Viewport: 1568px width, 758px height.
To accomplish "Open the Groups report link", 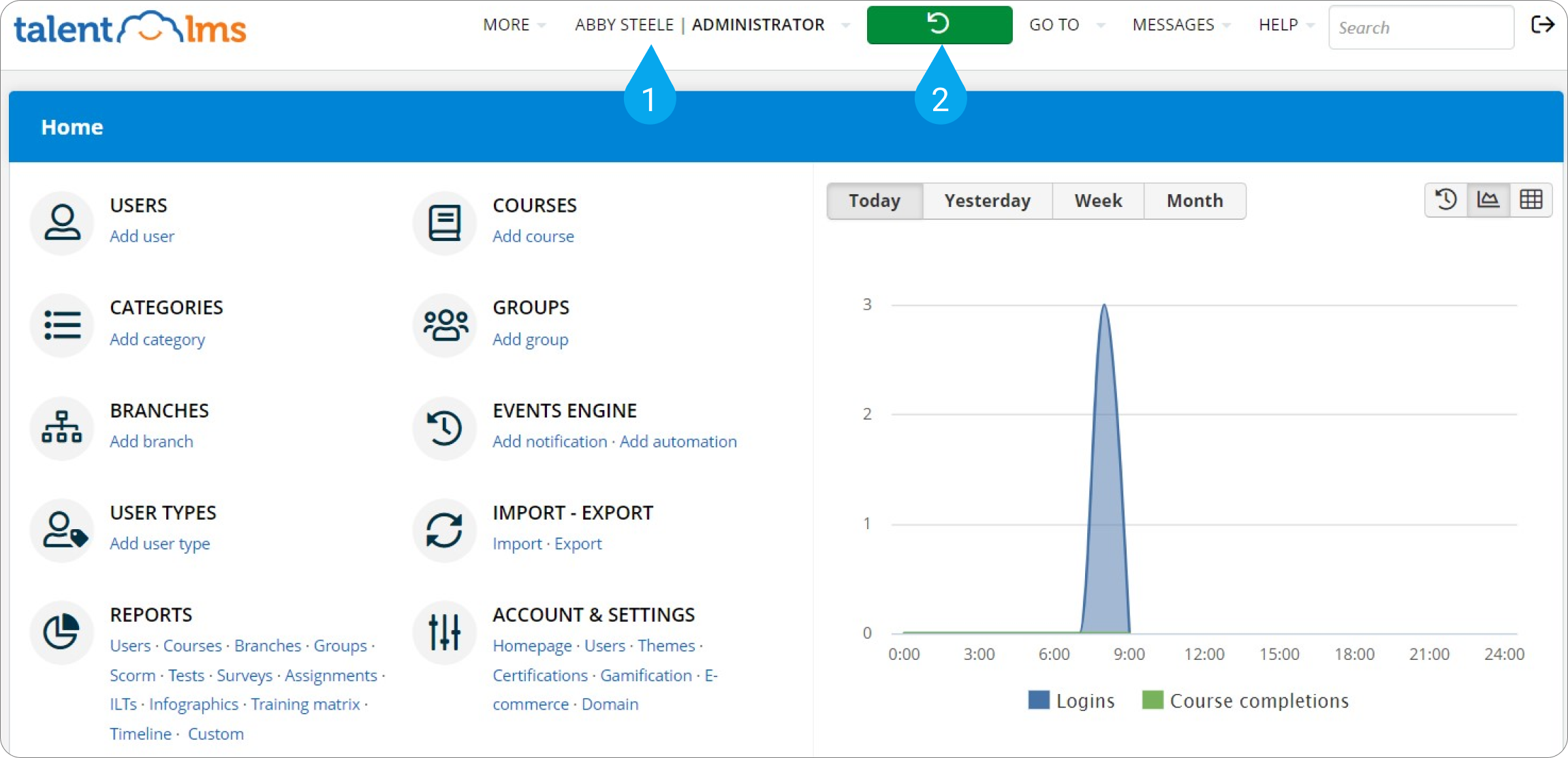I will tap(341, 646).
